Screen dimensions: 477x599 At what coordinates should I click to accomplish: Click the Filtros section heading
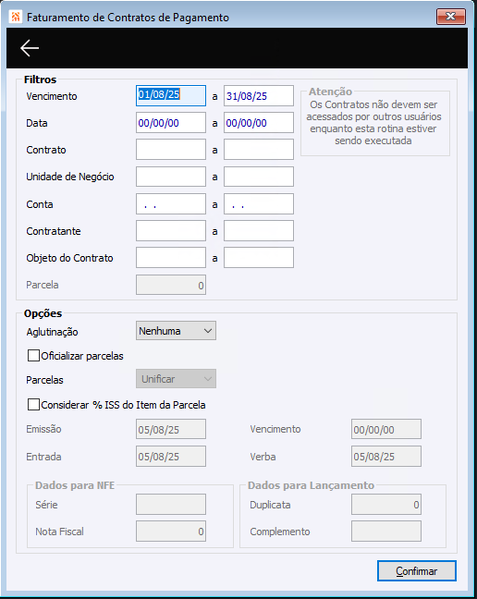[40, 79]
